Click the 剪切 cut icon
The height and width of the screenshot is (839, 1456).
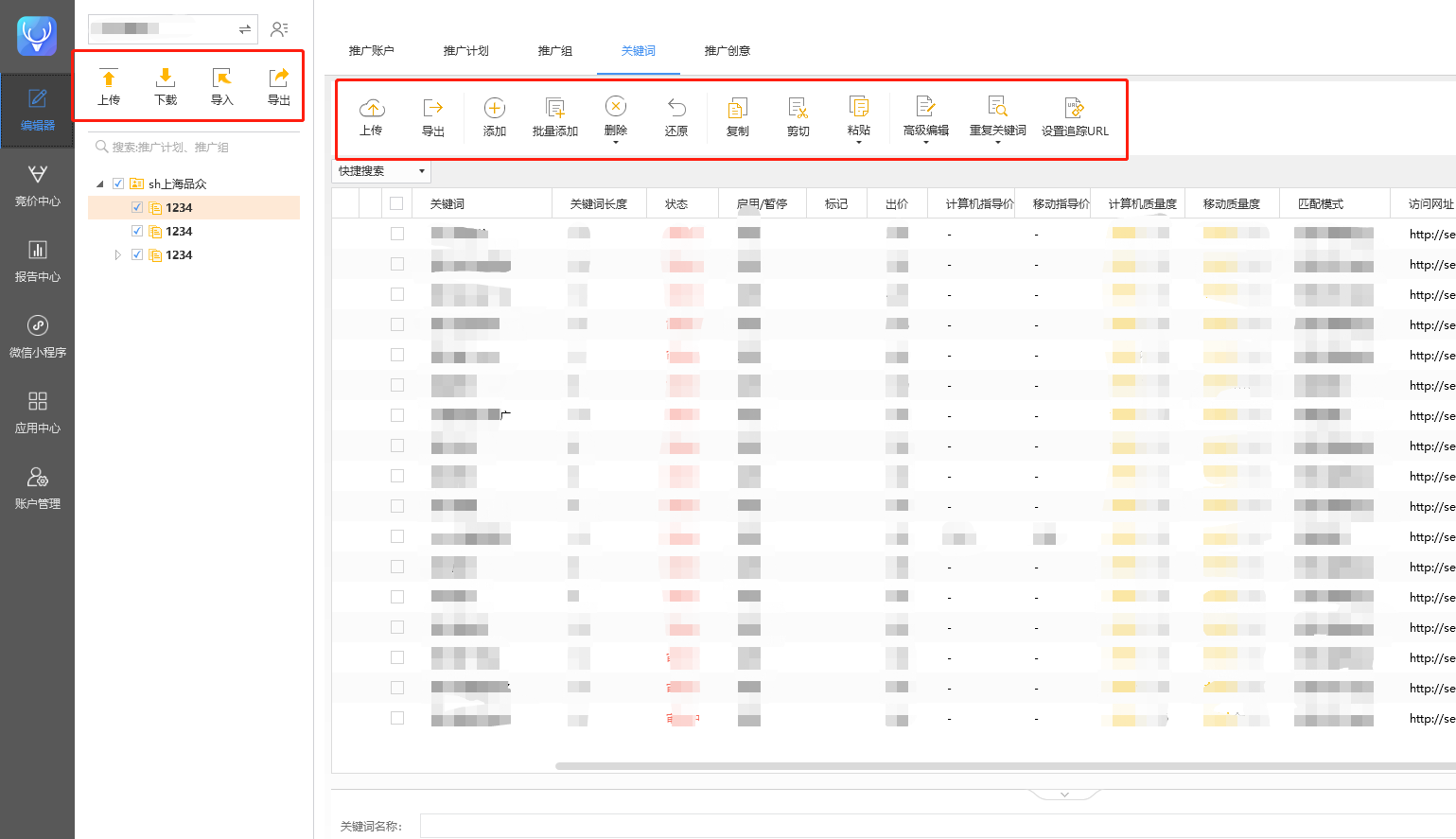click(798, 108)
